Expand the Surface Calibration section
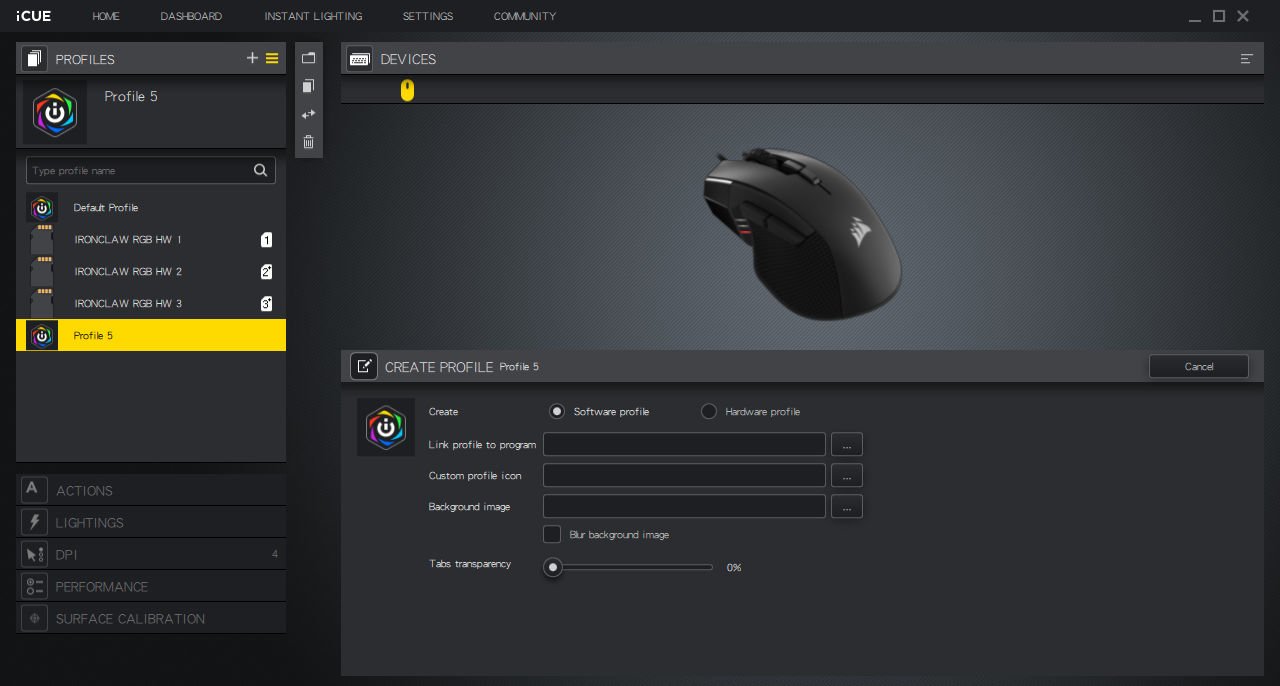 (x=151, y=618)
